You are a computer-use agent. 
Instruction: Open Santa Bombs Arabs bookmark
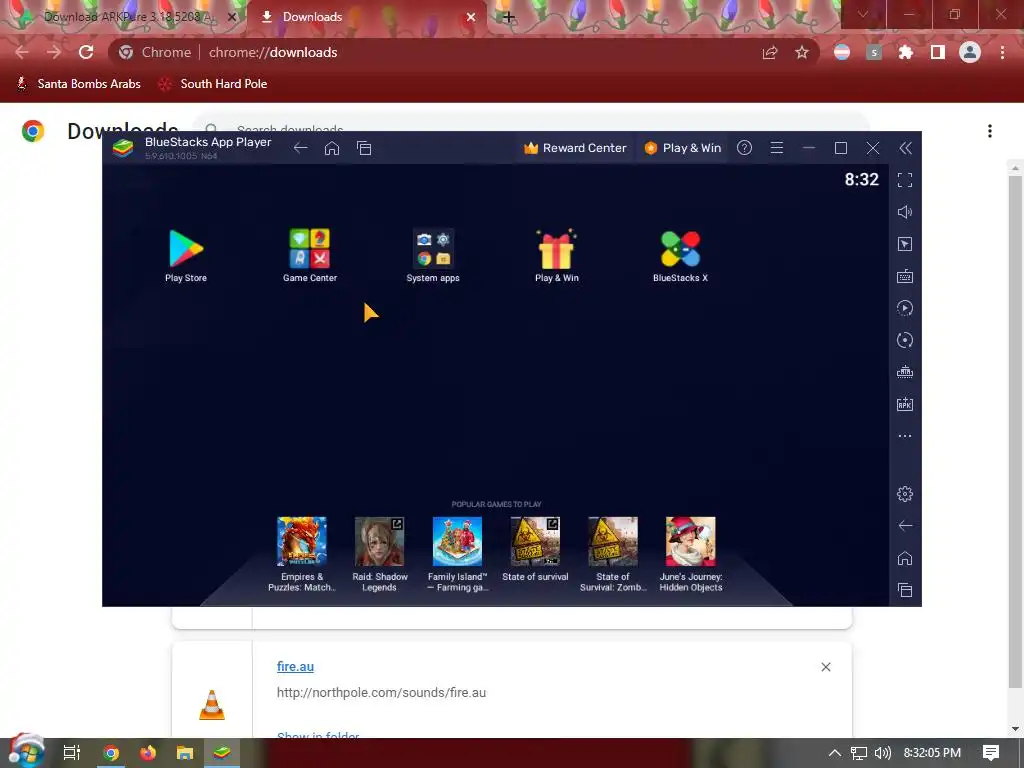pos(78,84)
